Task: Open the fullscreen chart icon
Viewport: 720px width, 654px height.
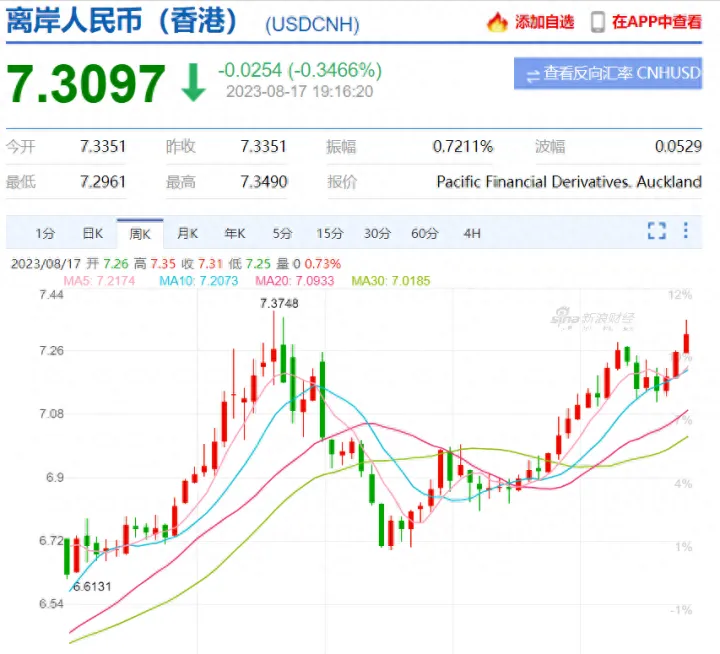Action: (x=657, y=231)
